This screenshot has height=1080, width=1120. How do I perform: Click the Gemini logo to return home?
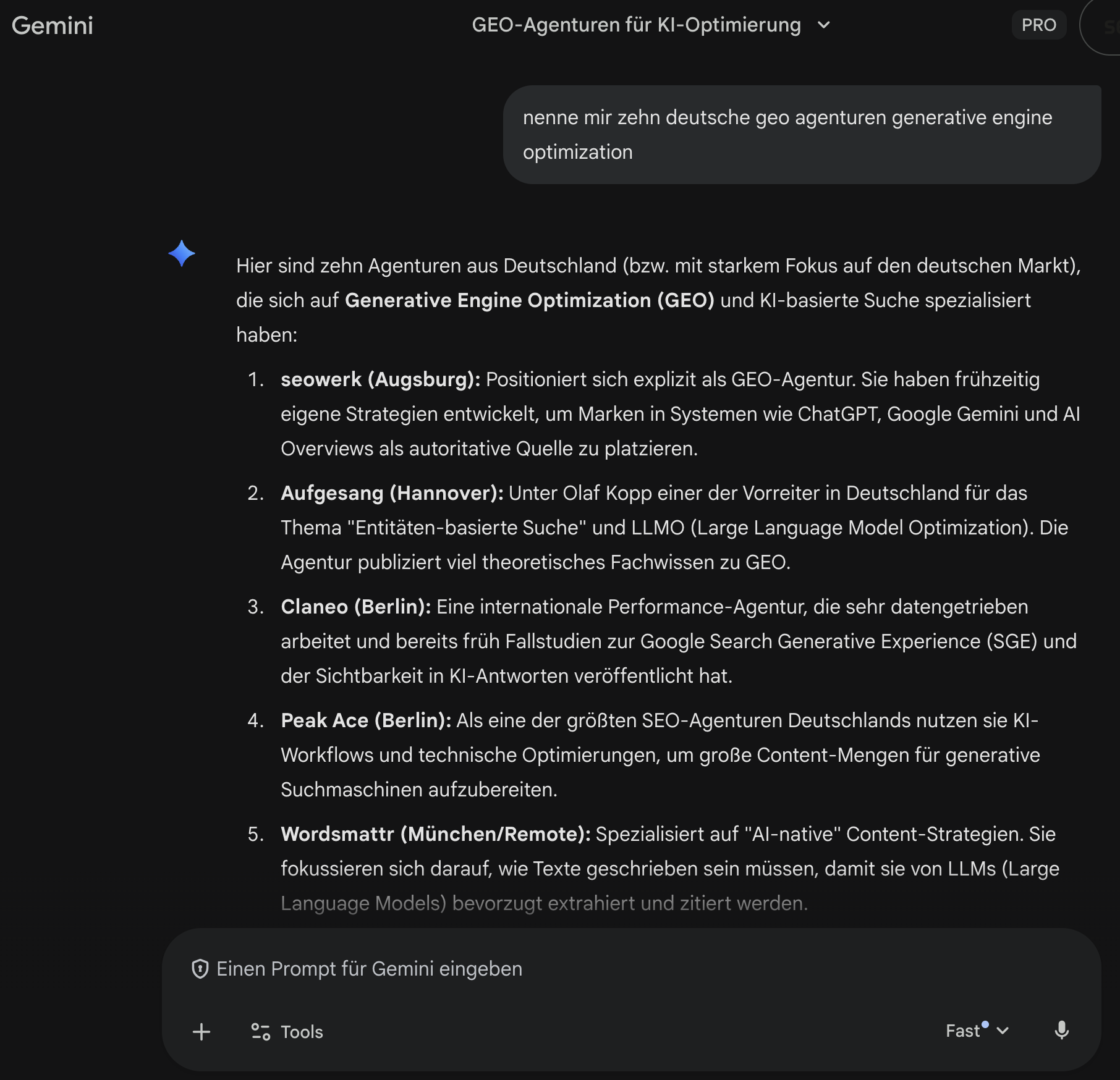pos(53,25)
